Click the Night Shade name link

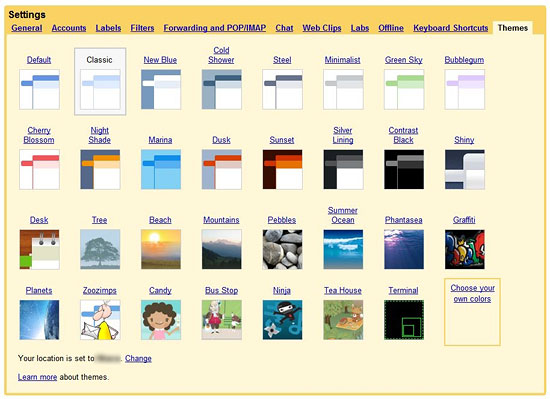pyautogui.click(x=100, y=135)
